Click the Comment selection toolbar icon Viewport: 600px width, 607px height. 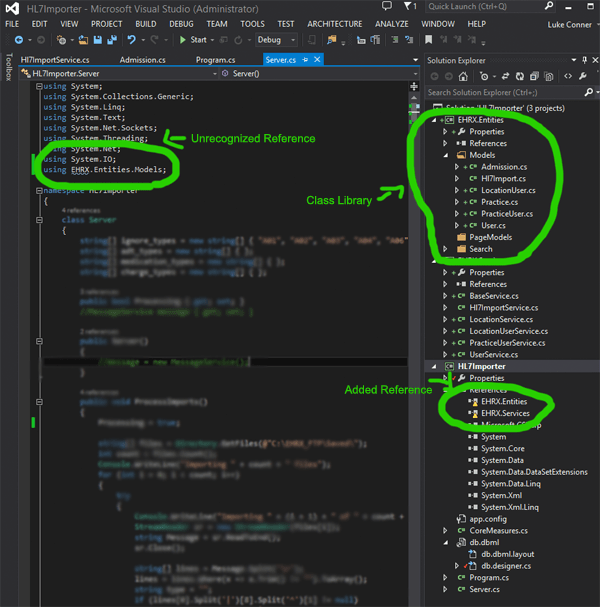pos(394,39)
